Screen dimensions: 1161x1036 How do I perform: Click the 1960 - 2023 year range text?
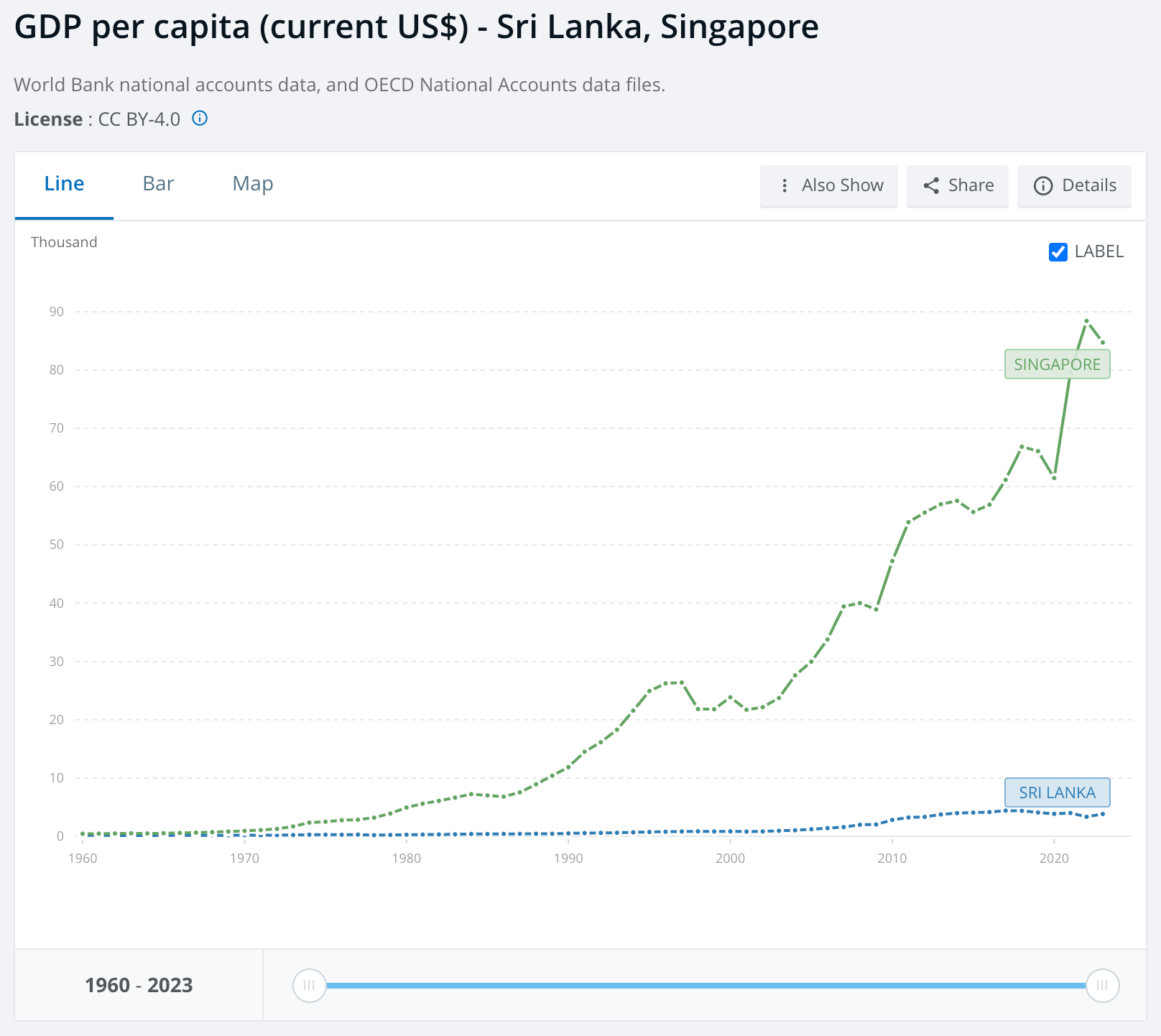(x=139, y=985)
